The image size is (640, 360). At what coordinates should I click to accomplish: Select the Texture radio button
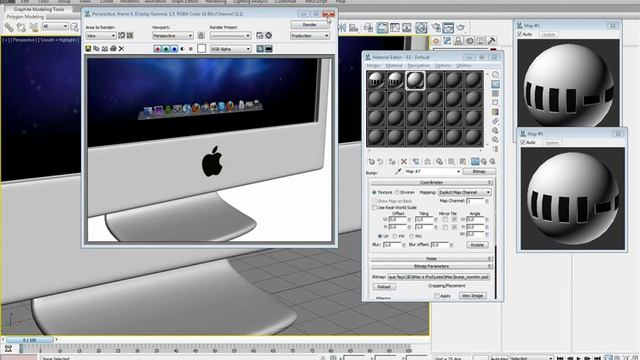coord(374,192)
